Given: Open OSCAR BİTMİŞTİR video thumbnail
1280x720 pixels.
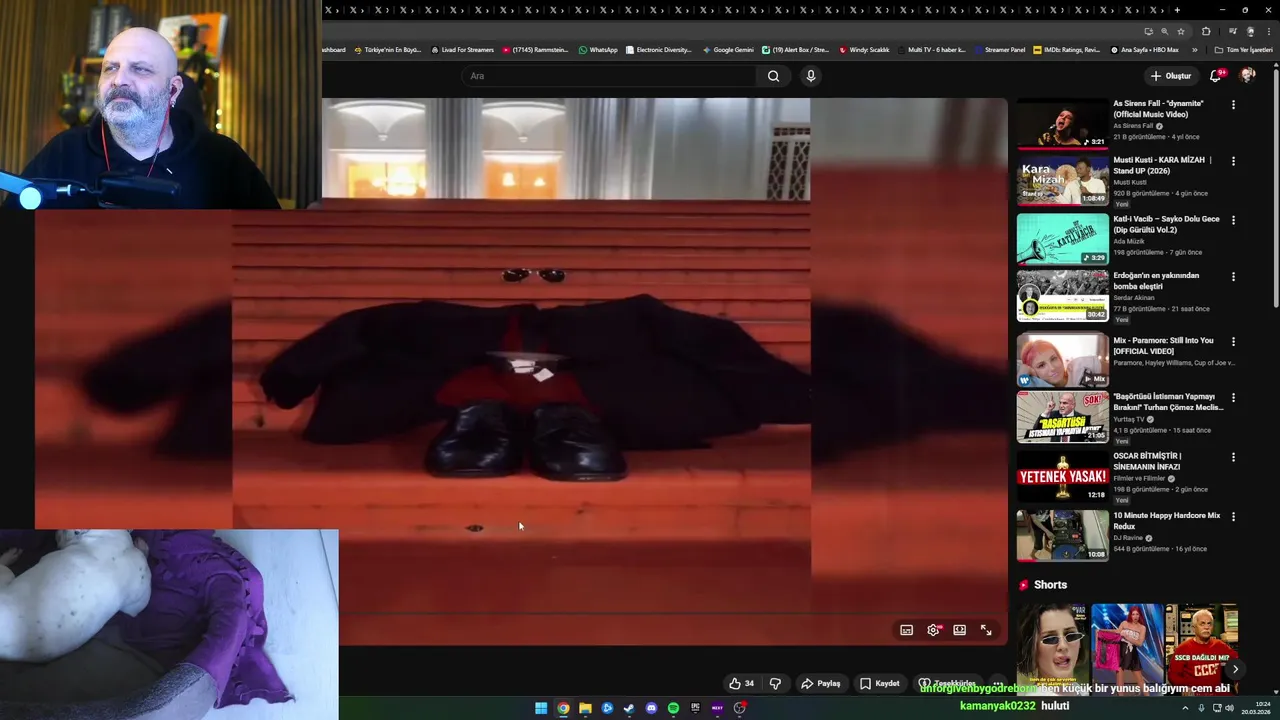Looking at the screenshot, I should [x=1062, y=477].
